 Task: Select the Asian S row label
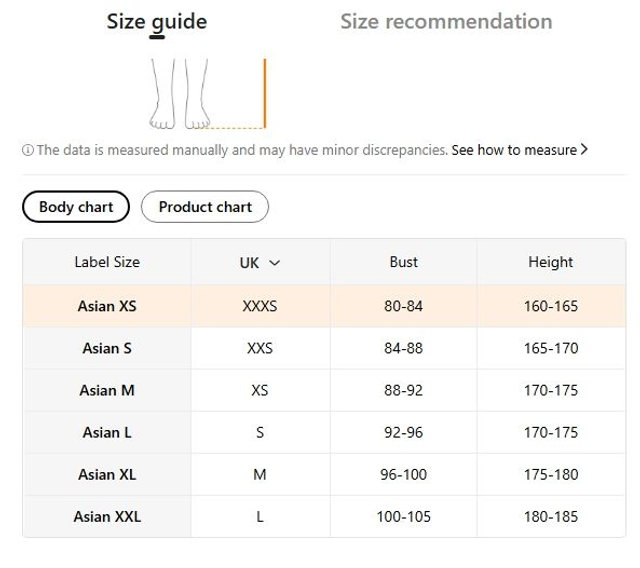(107, 349)
